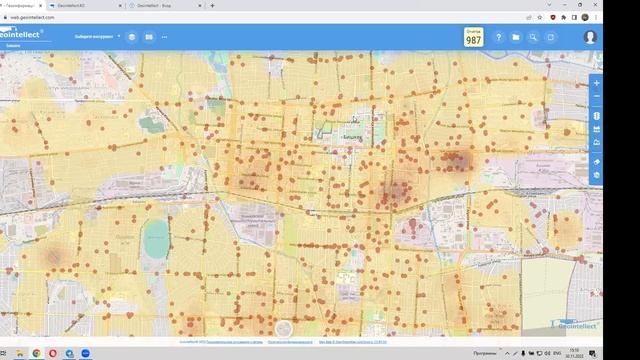Open the Chrome three-dots menu
The width and height of the screenshot is (640, 360).
tap(596, 18)
